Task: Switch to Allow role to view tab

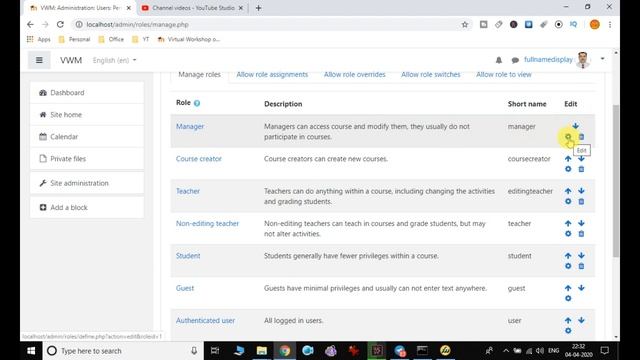Action: click(504, 74)
